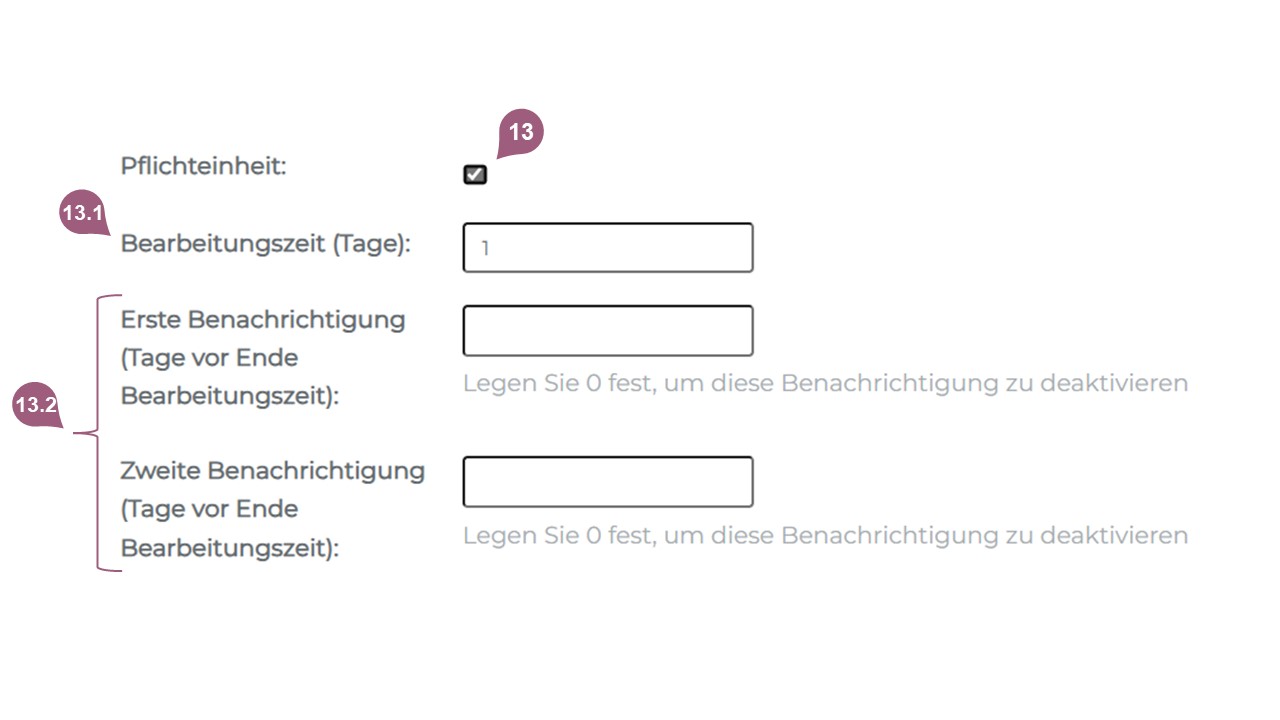This screenshot has width=1280, height=720.
Task: Click the word "(Tage)" in the Bearbeitungszeit label
Action: pyautogui.click(x=371, y=244)
